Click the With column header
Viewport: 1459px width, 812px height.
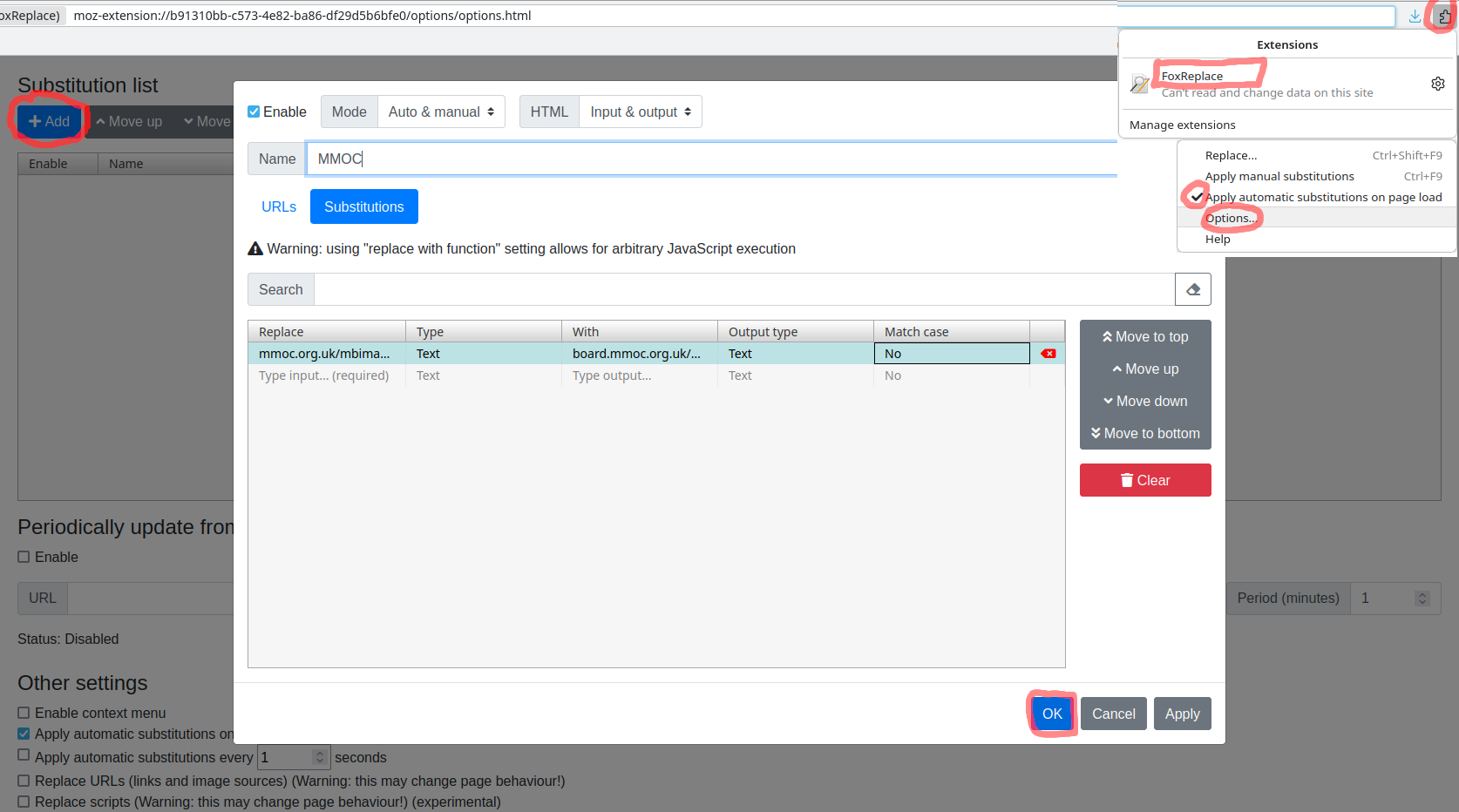[640, 332]
